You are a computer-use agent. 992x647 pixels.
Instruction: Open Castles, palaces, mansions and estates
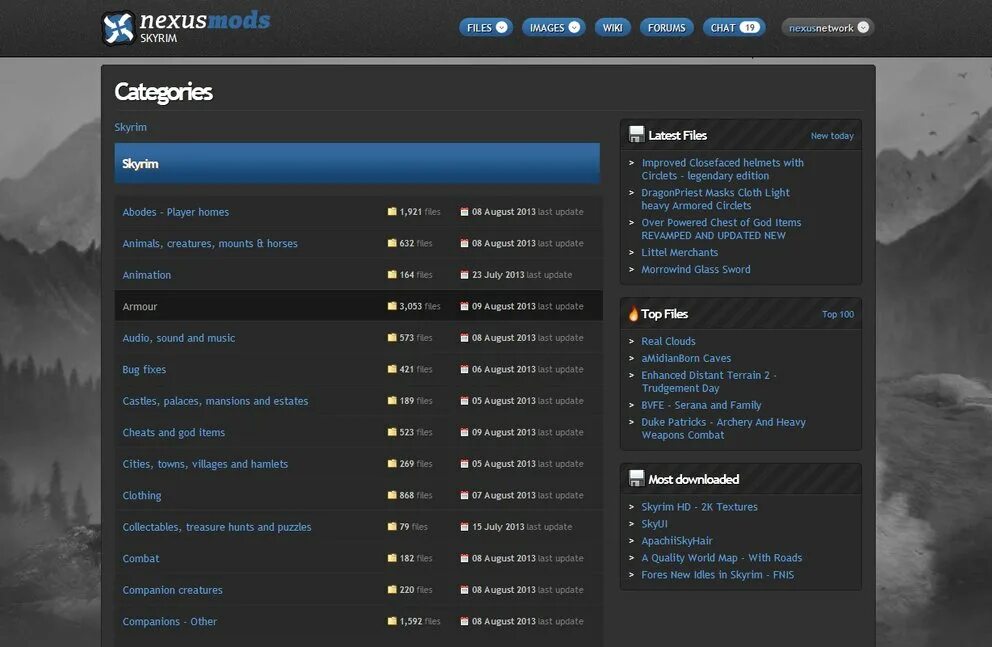(215, 401)
